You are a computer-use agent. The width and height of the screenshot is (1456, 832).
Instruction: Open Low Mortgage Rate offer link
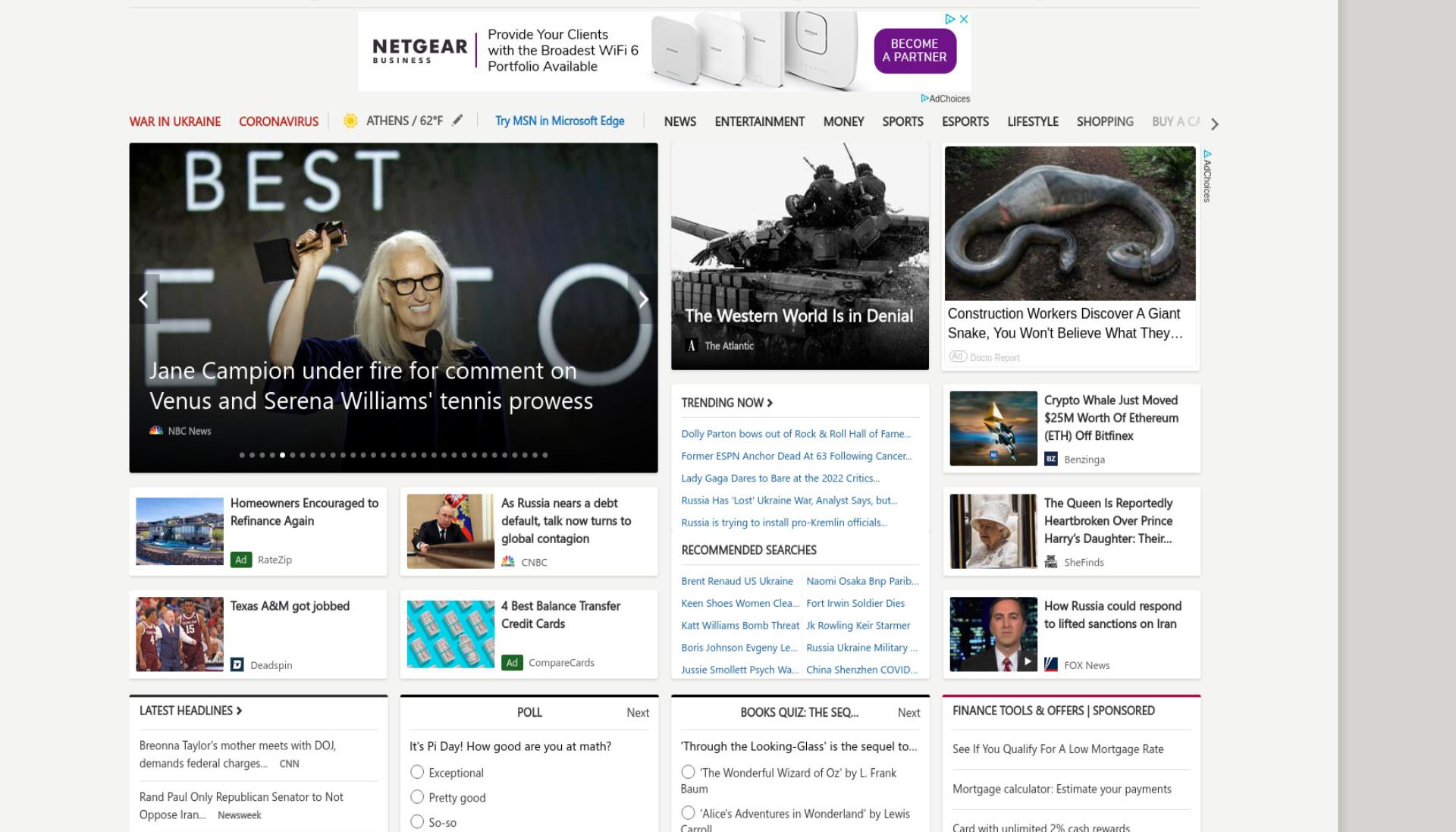(x=1058, y=749)
